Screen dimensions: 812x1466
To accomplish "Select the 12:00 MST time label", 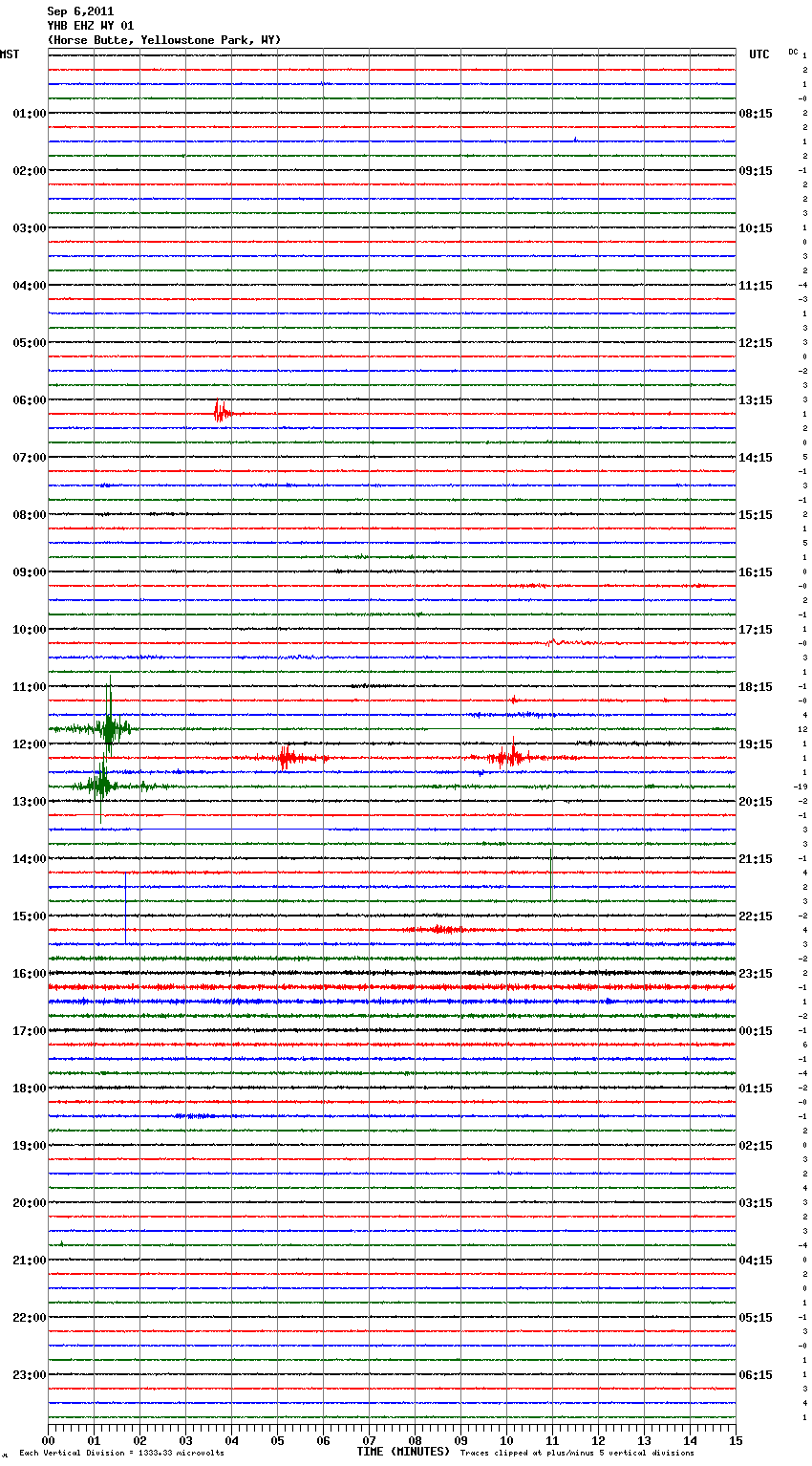I will pos(30,744).
